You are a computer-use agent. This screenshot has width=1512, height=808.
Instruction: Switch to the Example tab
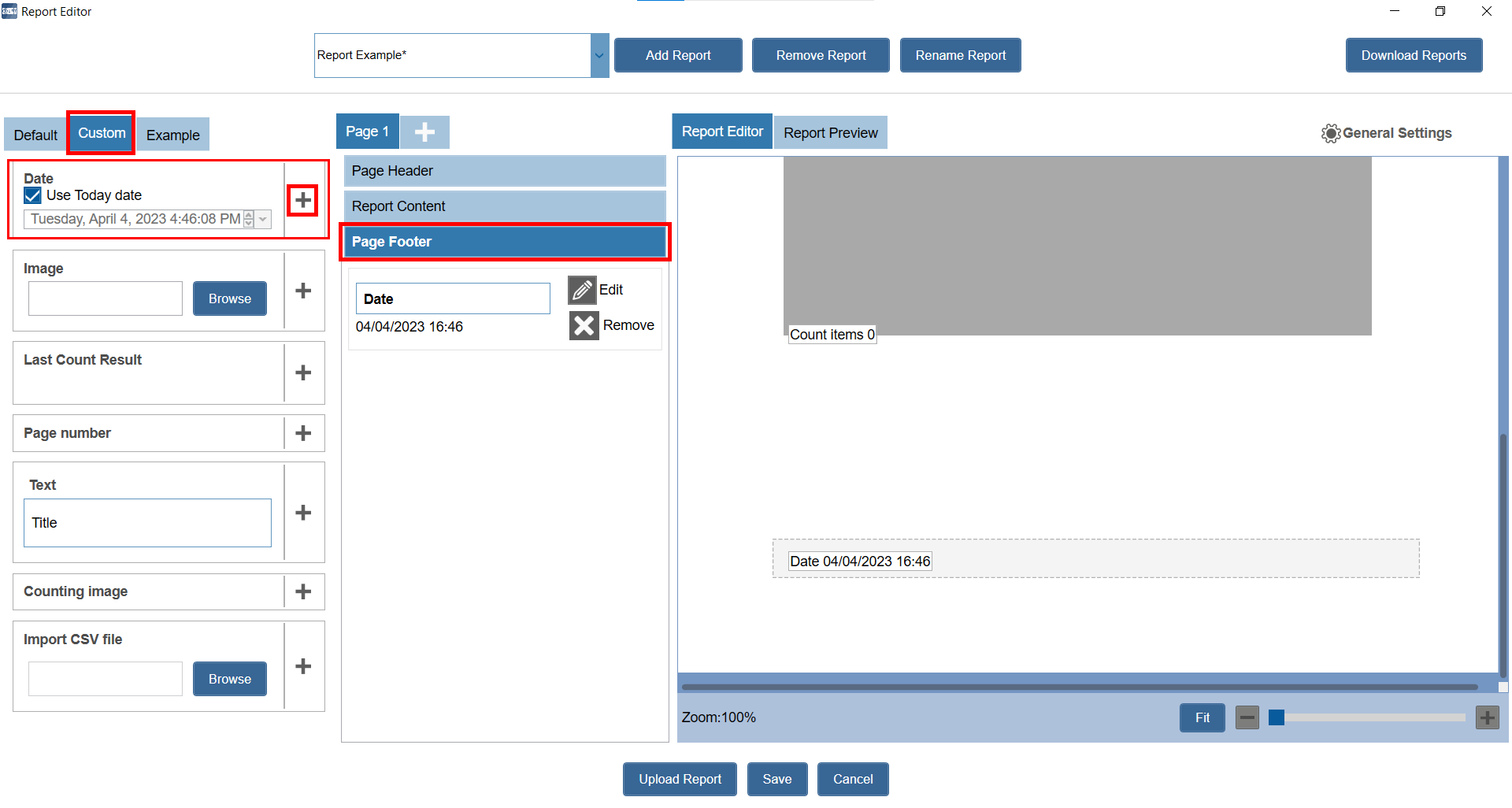[172, 135]
